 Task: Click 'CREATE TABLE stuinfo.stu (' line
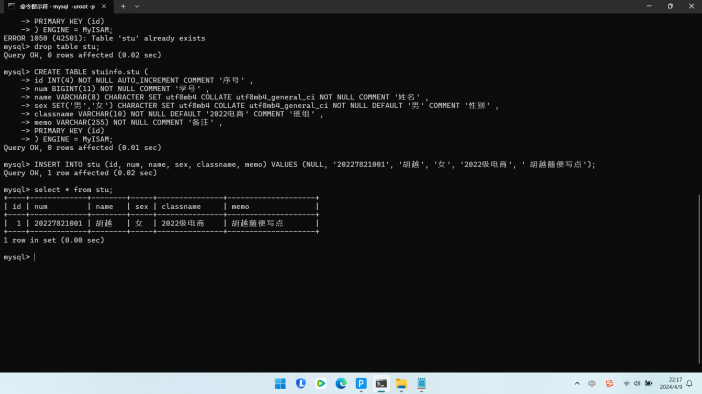pos(91,72)
